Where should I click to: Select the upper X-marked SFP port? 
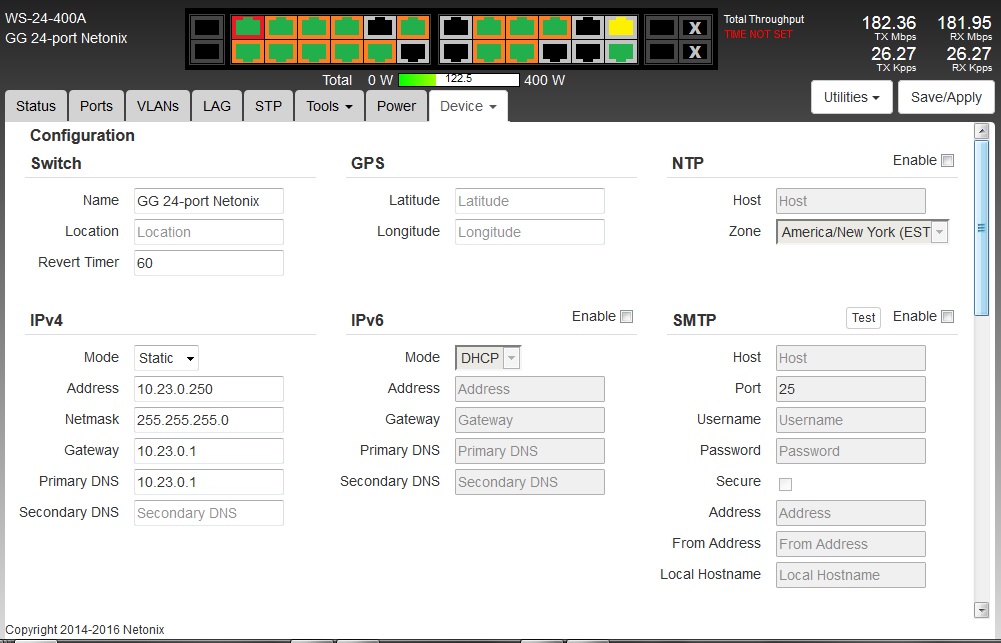tap(694, 27)
